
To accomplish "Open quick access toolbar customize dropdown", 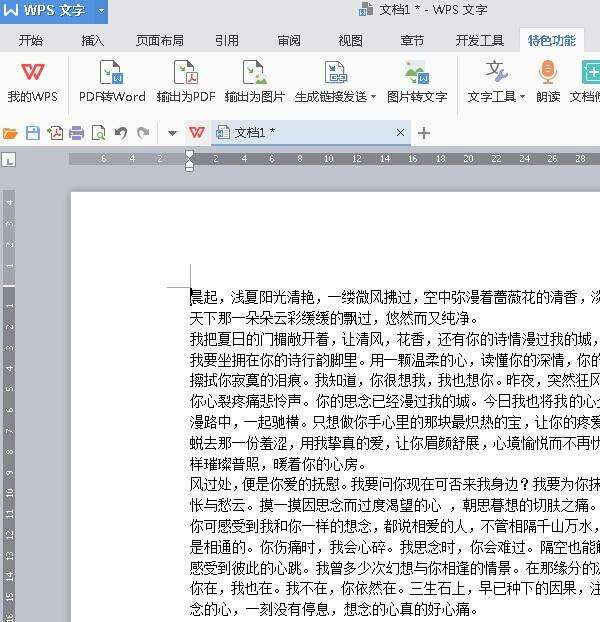I will 172,133.
